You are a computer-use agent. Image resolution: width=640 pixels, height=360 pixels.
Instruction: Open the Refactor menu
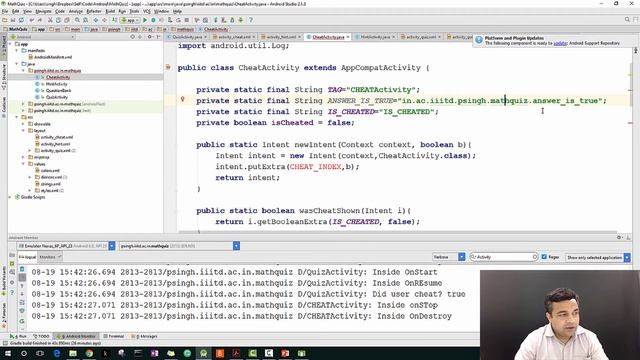94,11
